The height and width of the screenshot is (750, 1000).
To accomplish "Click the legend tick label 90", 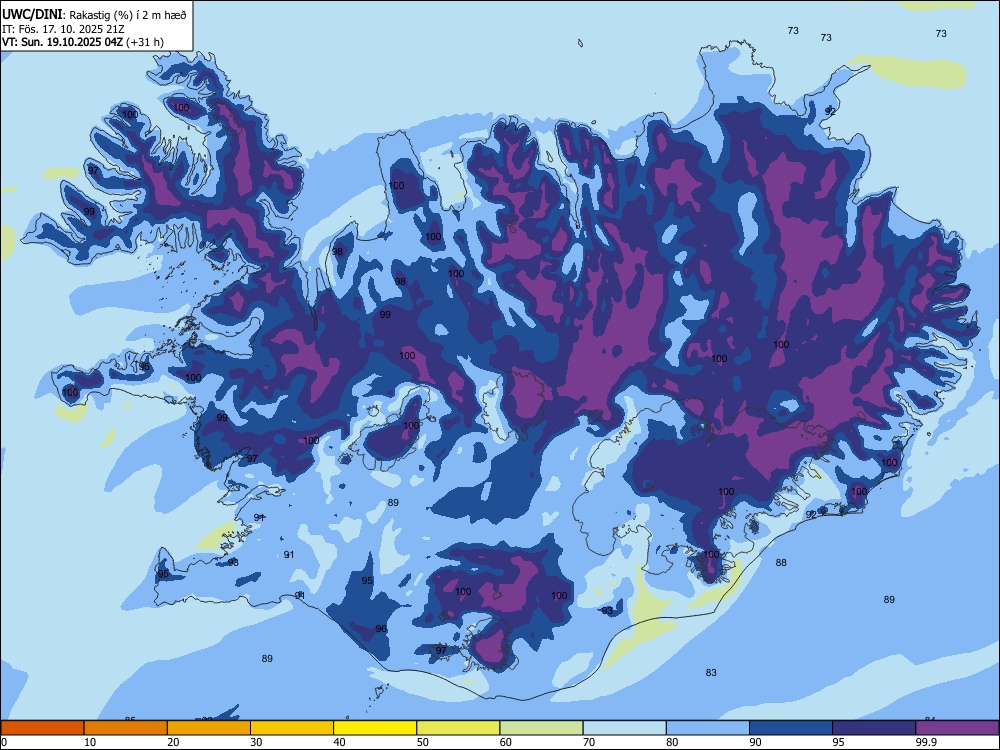I will (755, 742).
